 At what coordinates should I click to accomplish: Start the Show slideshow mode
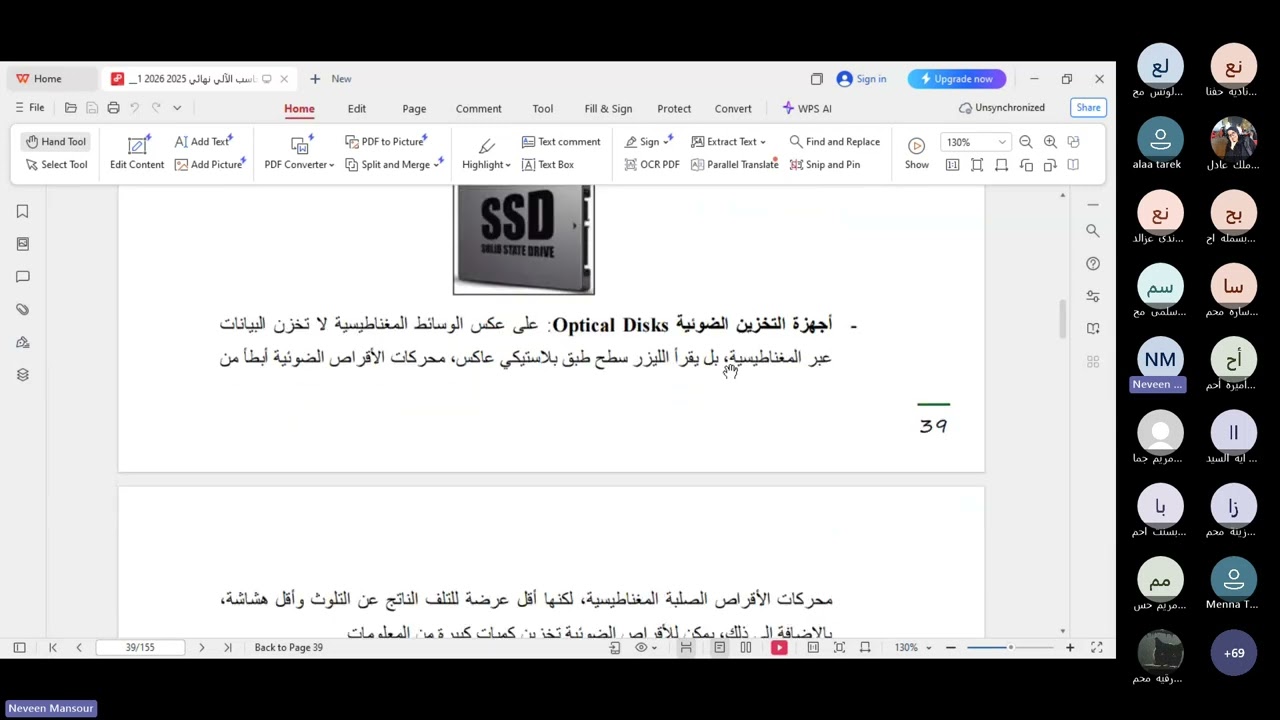pos(916,153)
